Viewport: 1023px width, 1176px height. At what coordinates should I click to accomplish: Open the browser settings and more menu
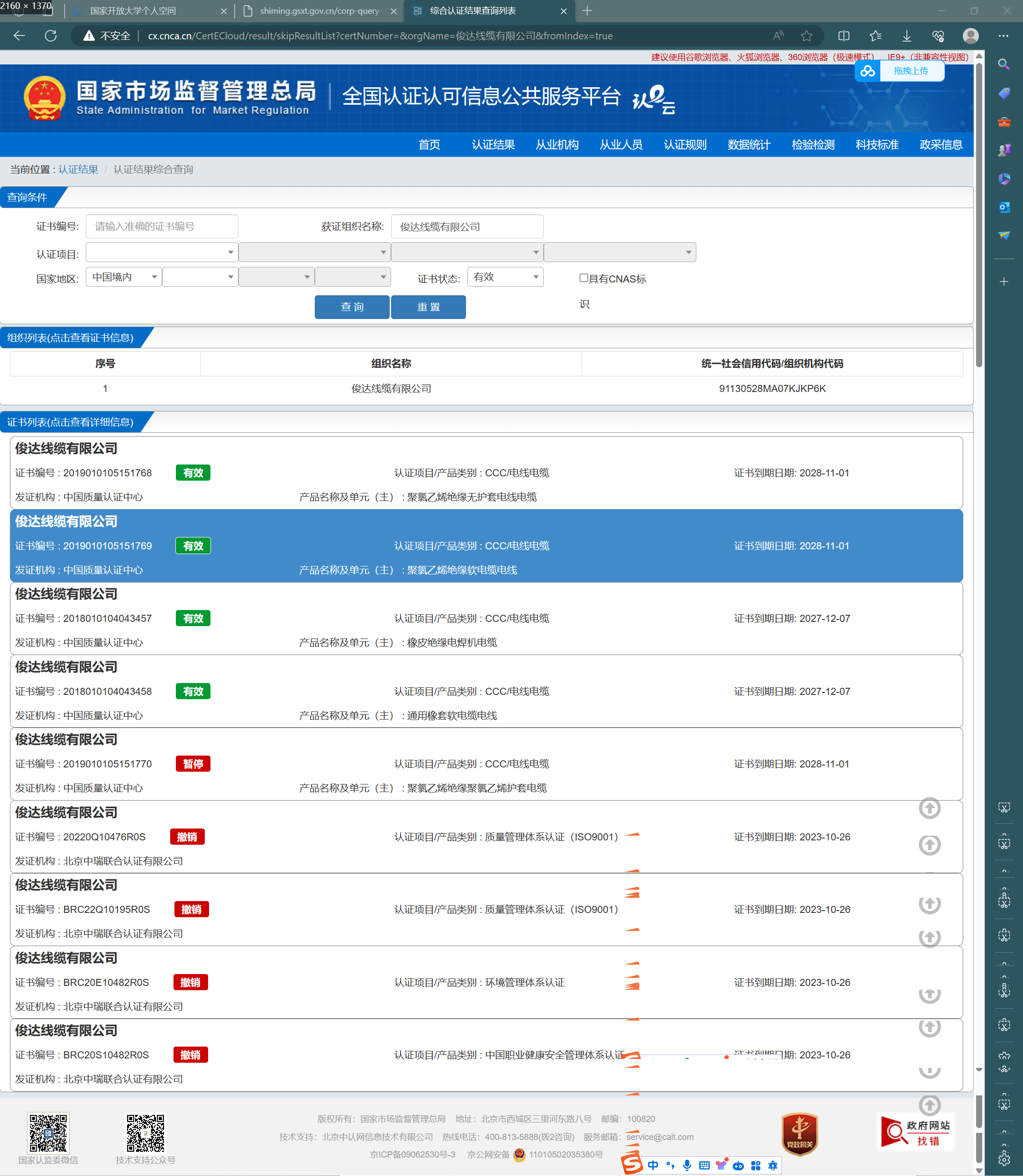[1003, 36]
